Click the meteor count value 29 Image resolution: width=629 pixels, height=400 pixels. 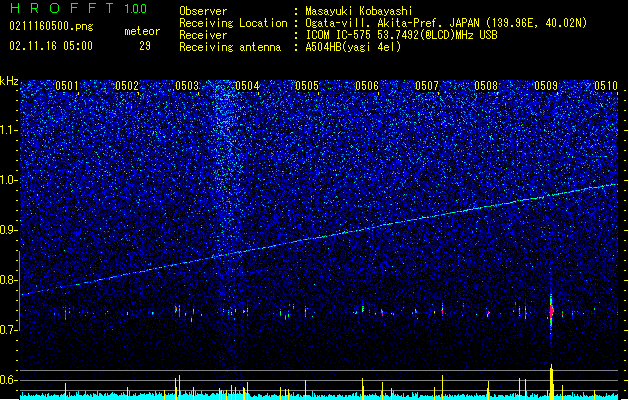pyautogui.click(x=145, y=46)
